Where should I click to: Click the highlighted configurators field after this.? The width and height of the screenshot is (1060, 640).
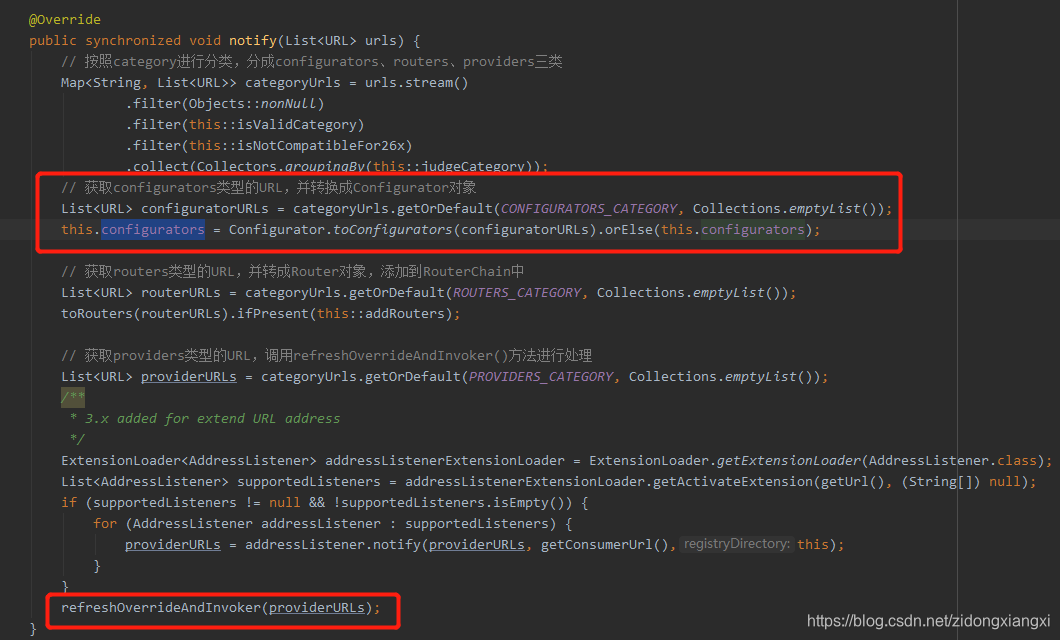153,229
